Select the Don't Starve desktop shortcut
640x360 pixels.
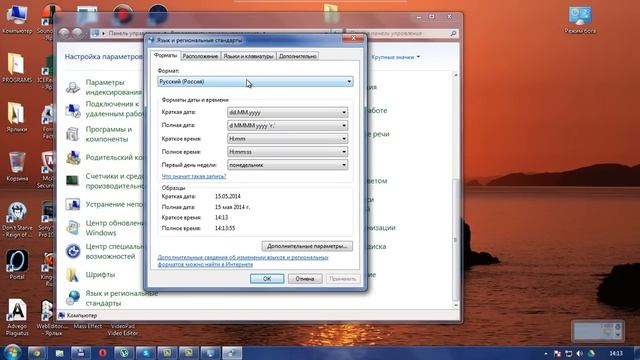(17, 220)
